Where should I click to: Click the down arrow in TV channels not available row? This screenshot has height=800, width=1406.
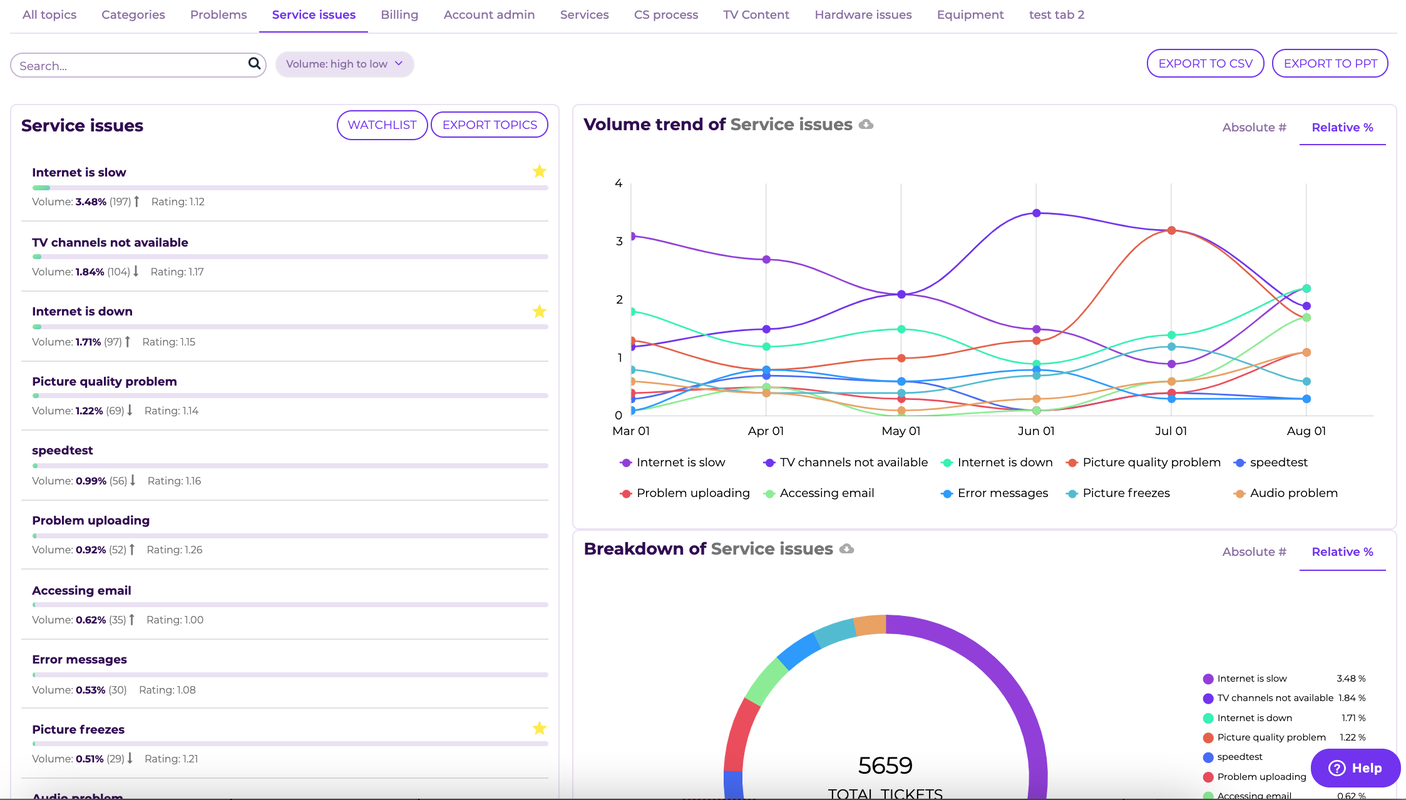tap(136, 271)
